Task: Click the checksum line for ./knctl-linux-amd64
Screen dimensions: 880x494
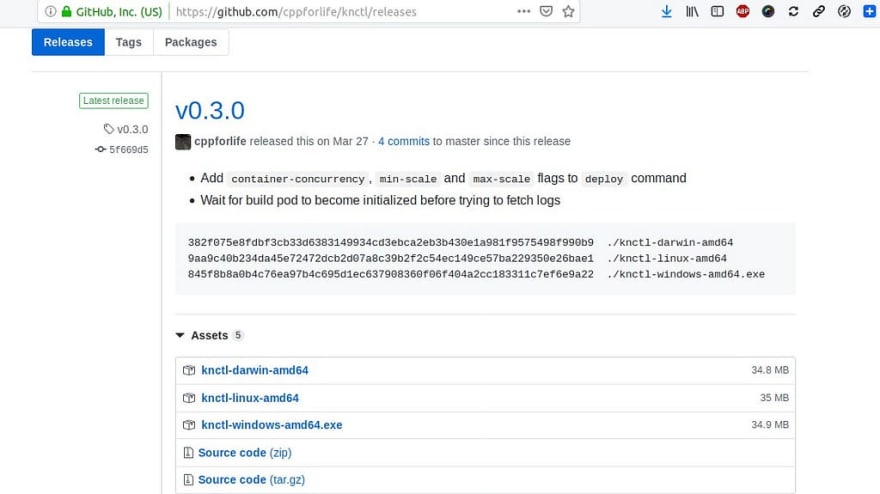Action: (457, 258)
